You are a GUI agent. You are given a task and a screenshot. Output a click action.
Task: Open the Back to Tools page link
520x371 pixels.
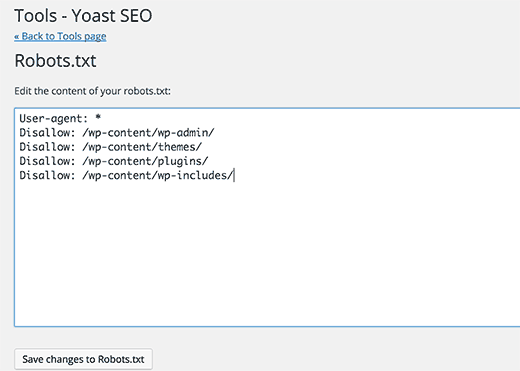click(x=60, y=36)
